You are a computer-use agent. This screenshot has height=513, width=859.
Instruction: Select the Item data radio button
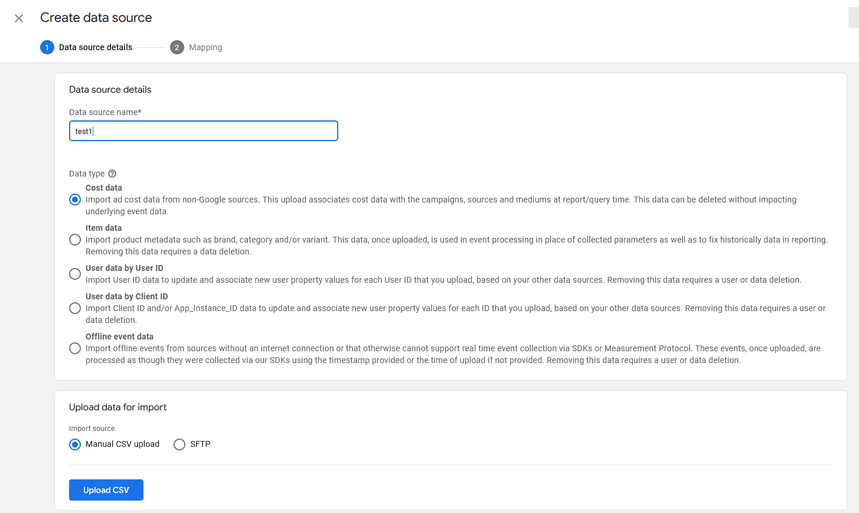[75, 240]
